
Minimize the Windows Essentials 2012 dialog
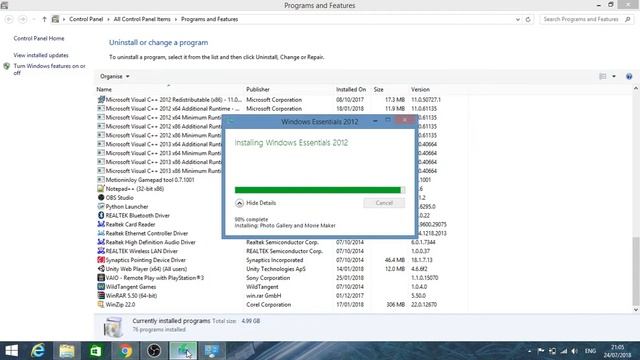[375, 121]
